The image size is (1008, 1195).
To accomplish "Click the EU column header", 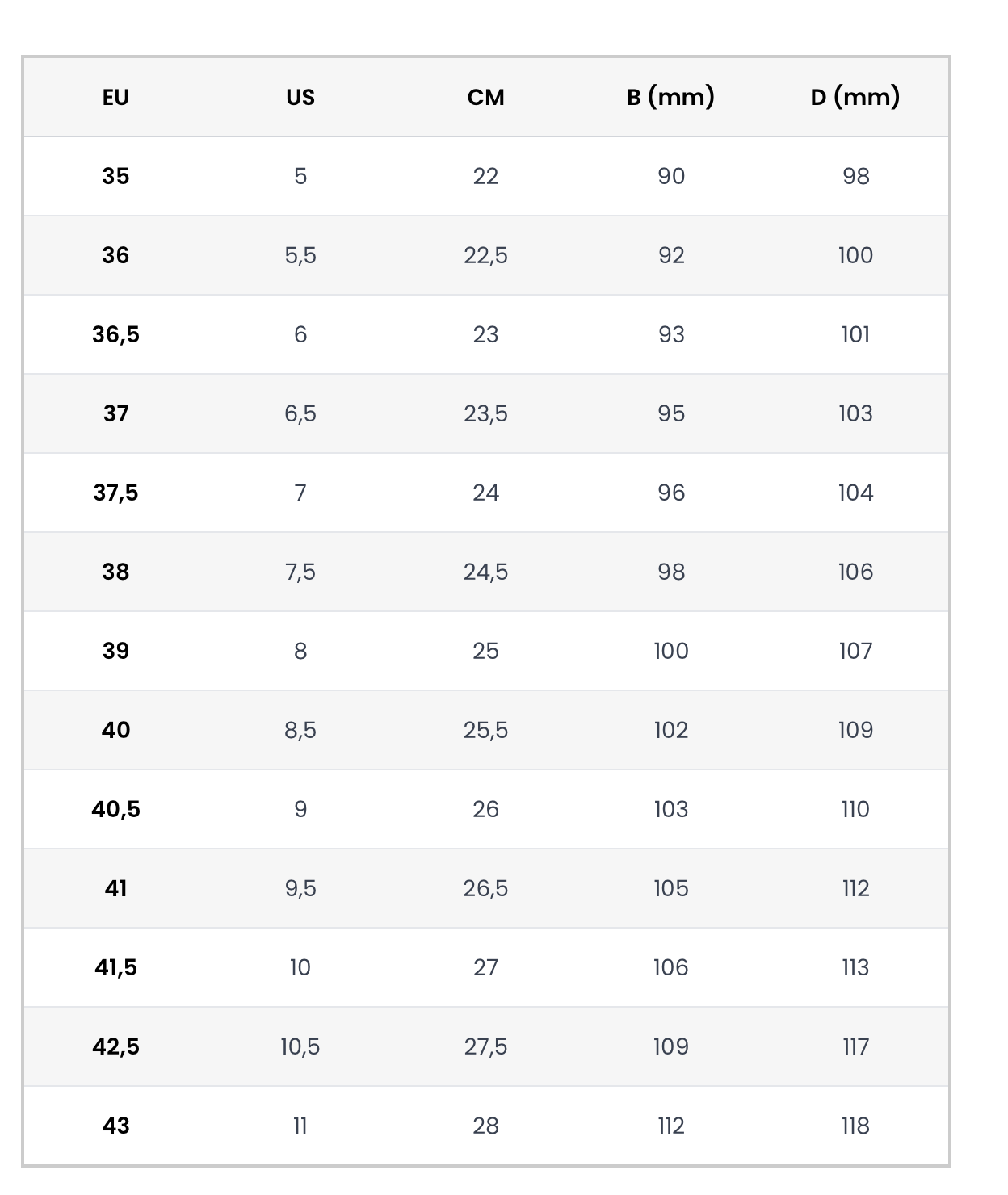I will pyautogui.click(x=115, y=97).
